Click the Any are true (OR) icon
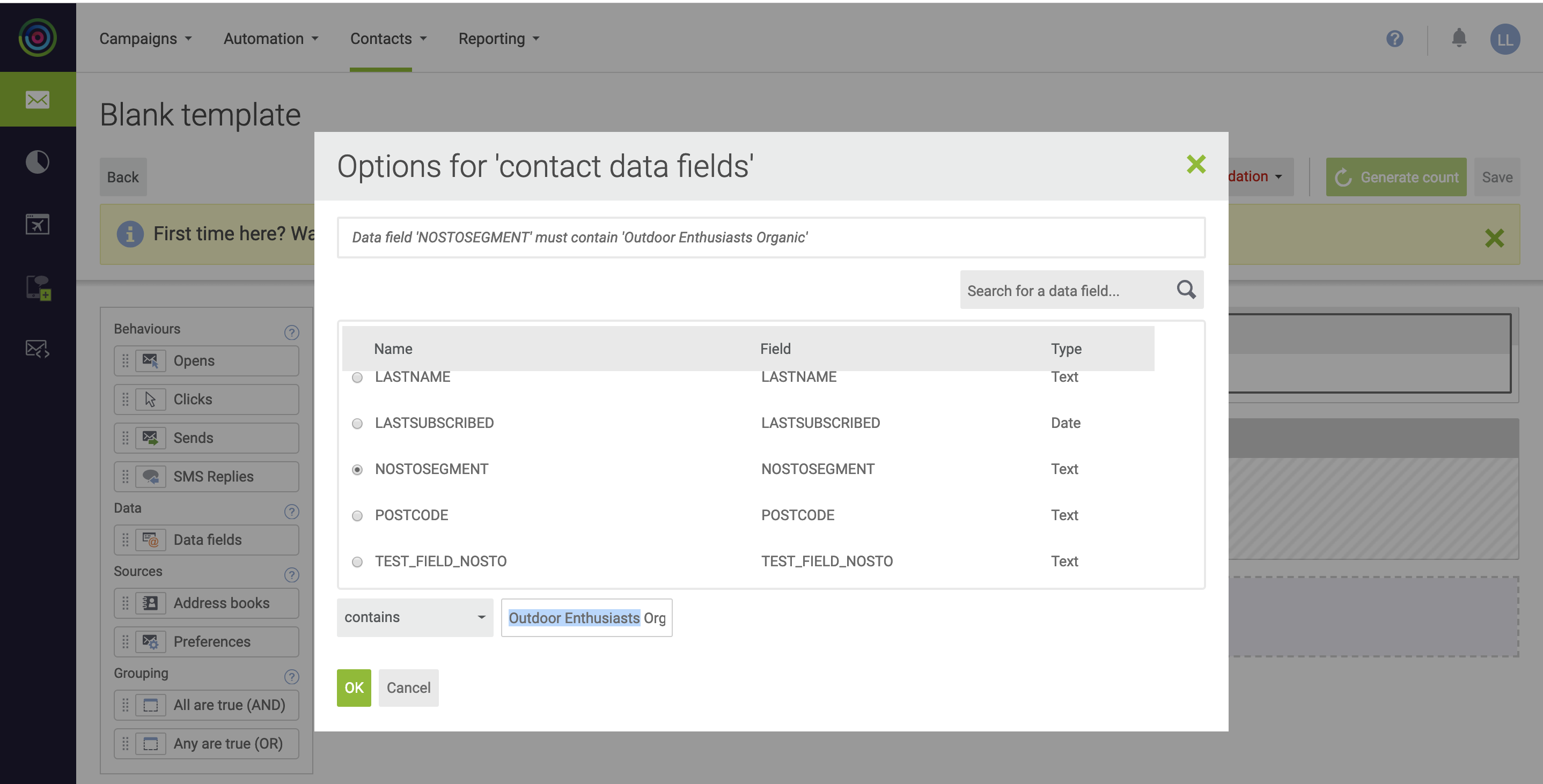 point(150,744)
